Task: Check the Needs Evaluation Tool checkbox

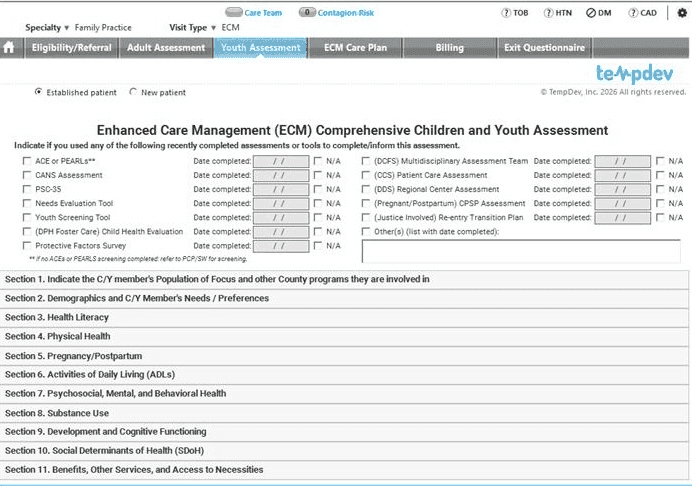Action: [x=27, y=203]
